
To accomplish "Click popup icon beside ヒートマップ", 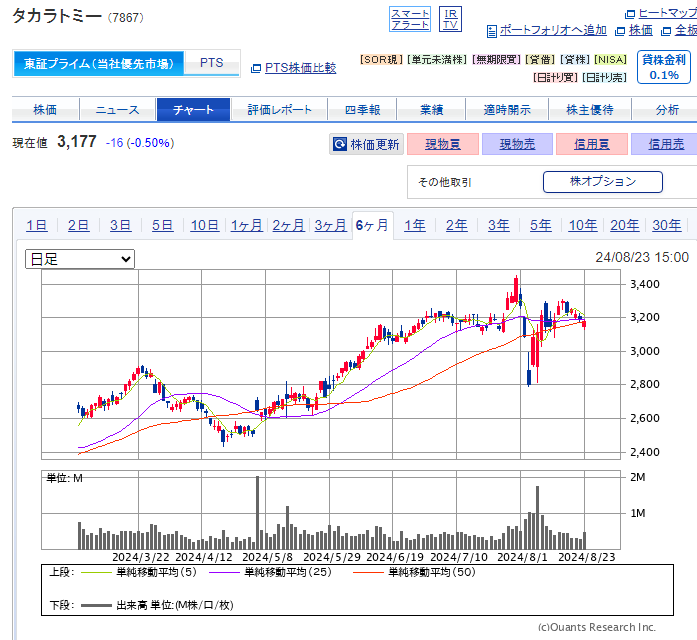I will click(630, 14).
